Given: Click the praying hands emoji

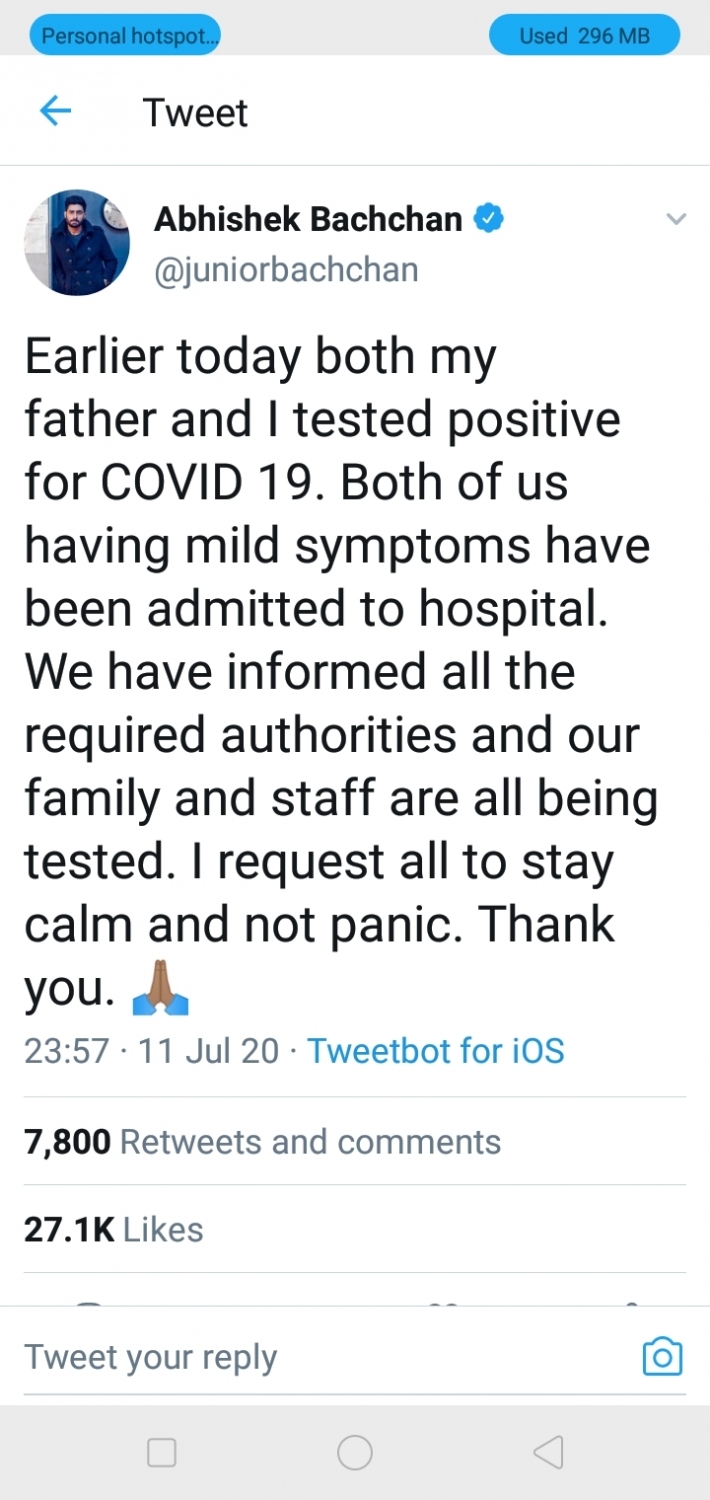Looking at the screenshot, I should [x=161, y=988].
